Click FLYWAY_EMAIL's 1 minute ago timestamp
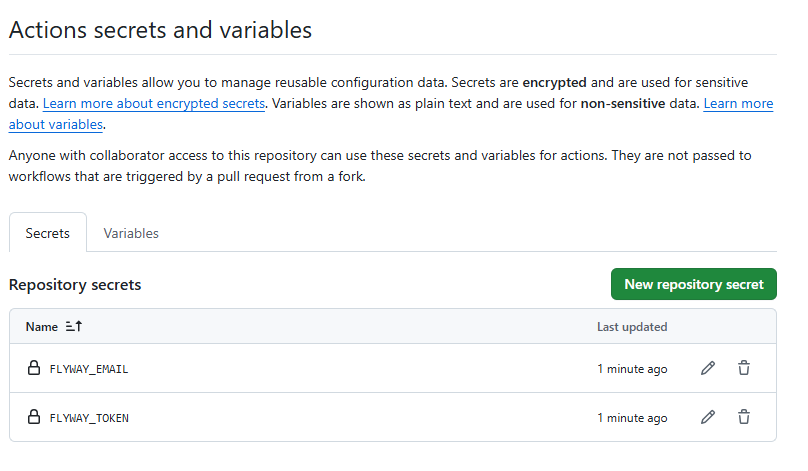808x471 pixels. [x=632, y=369]
